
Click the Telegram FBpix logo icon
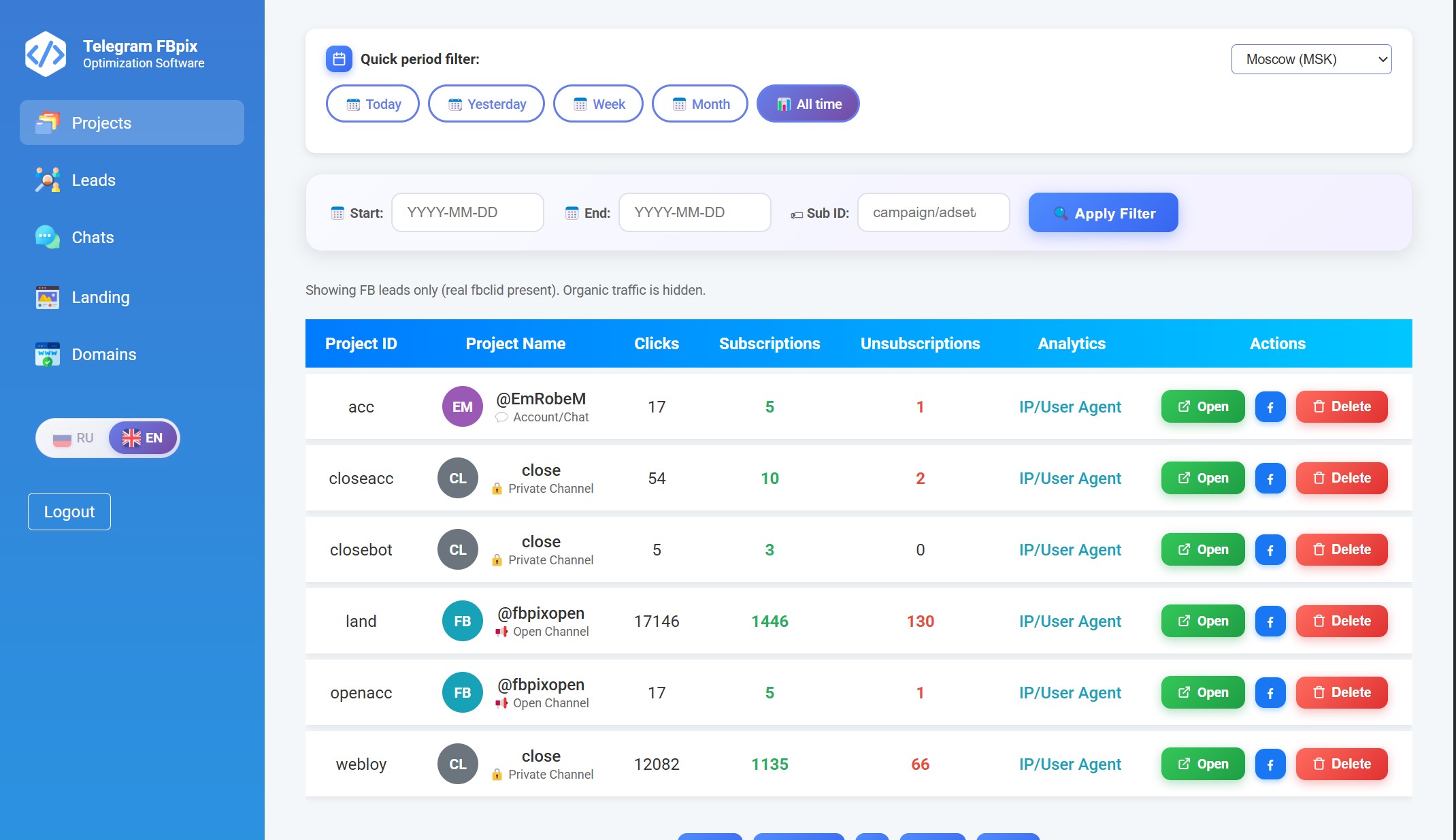(x=46, y=54)
